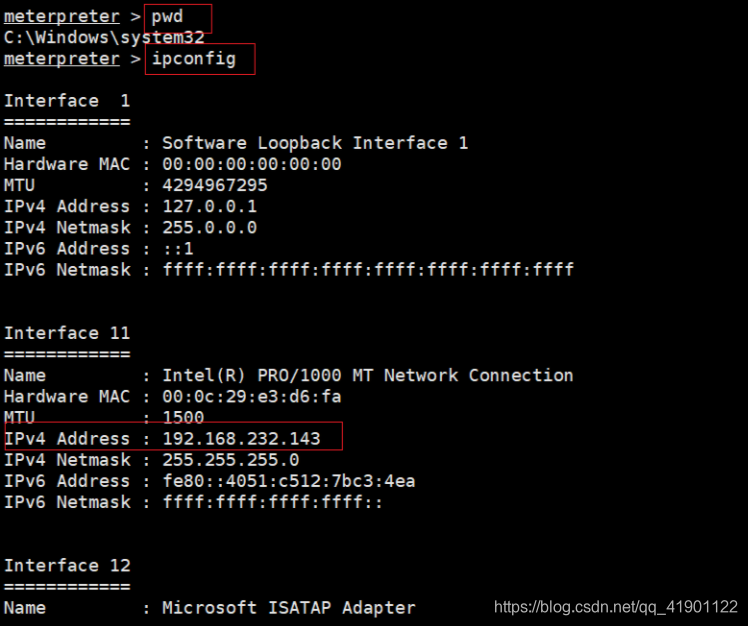Click the pwd command text

coord(167,17)
